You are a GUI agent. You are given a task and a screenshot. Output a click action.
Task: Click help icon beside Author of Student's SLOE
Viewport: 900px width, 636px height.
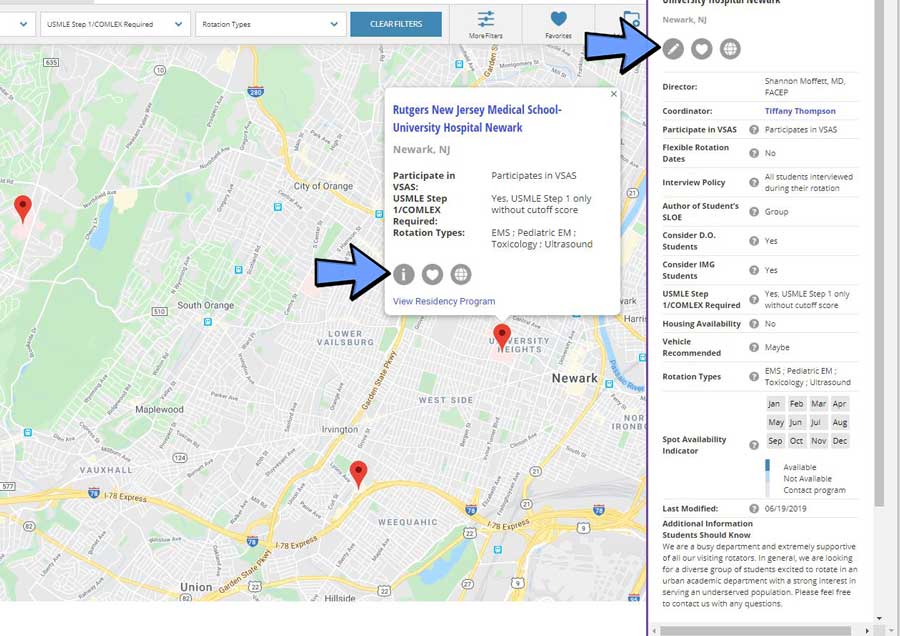click(x=754, y=212)
